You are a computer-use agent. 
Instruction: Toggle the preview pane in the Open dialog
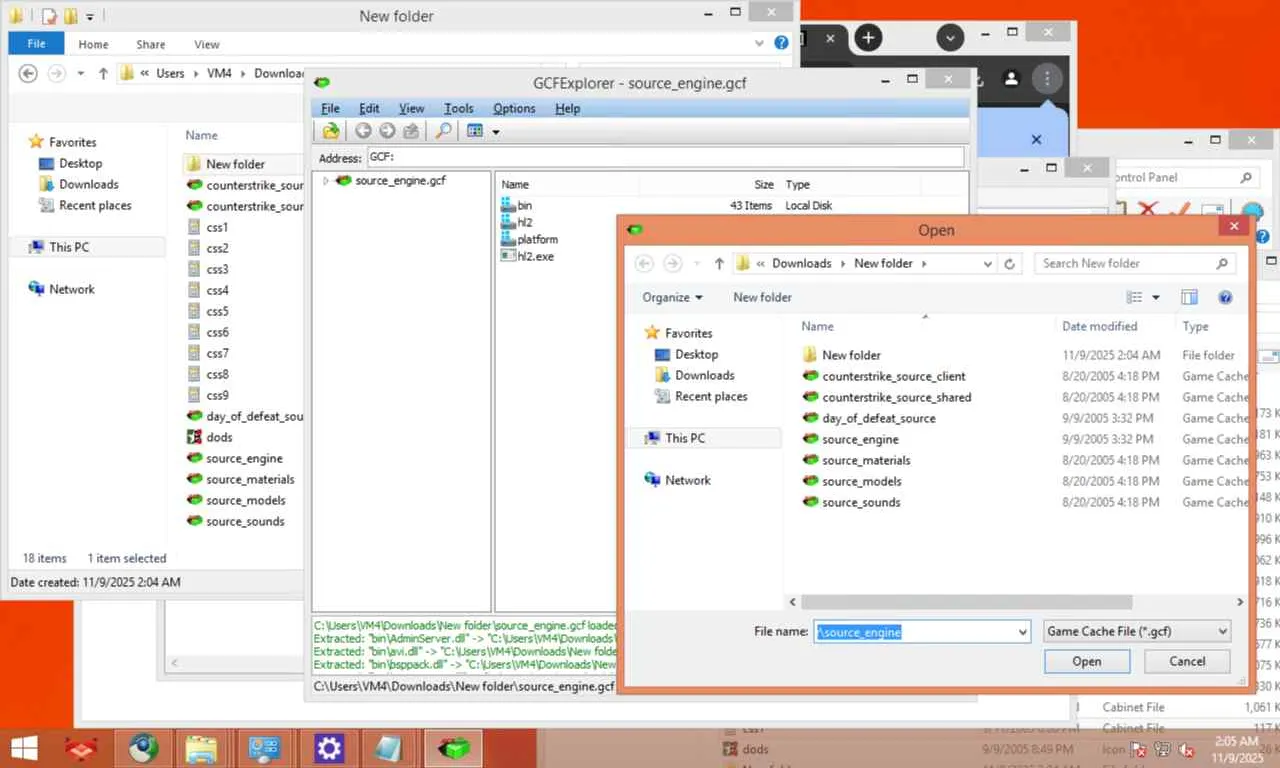1189,297
